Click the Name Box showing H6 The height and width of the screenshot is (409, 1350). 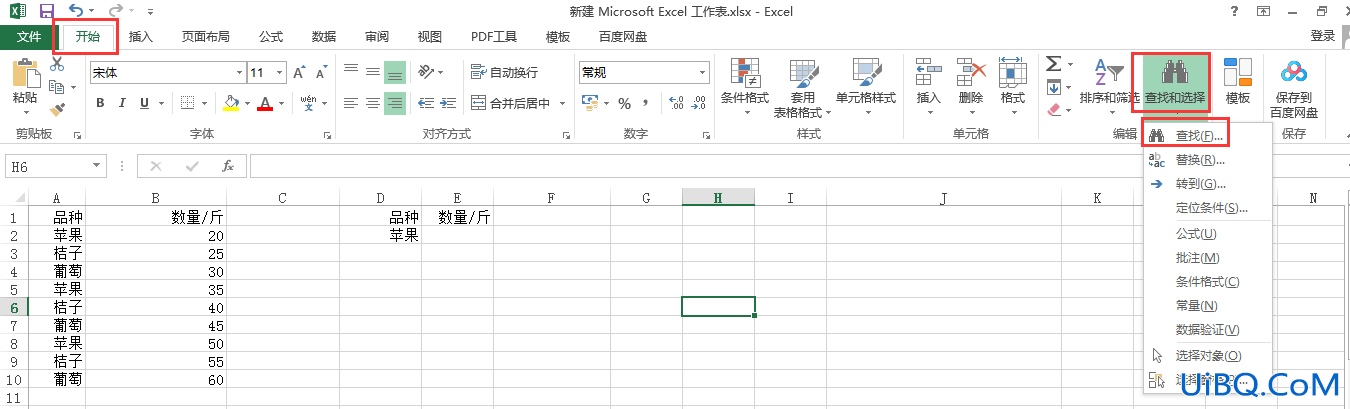click(56, 166)
